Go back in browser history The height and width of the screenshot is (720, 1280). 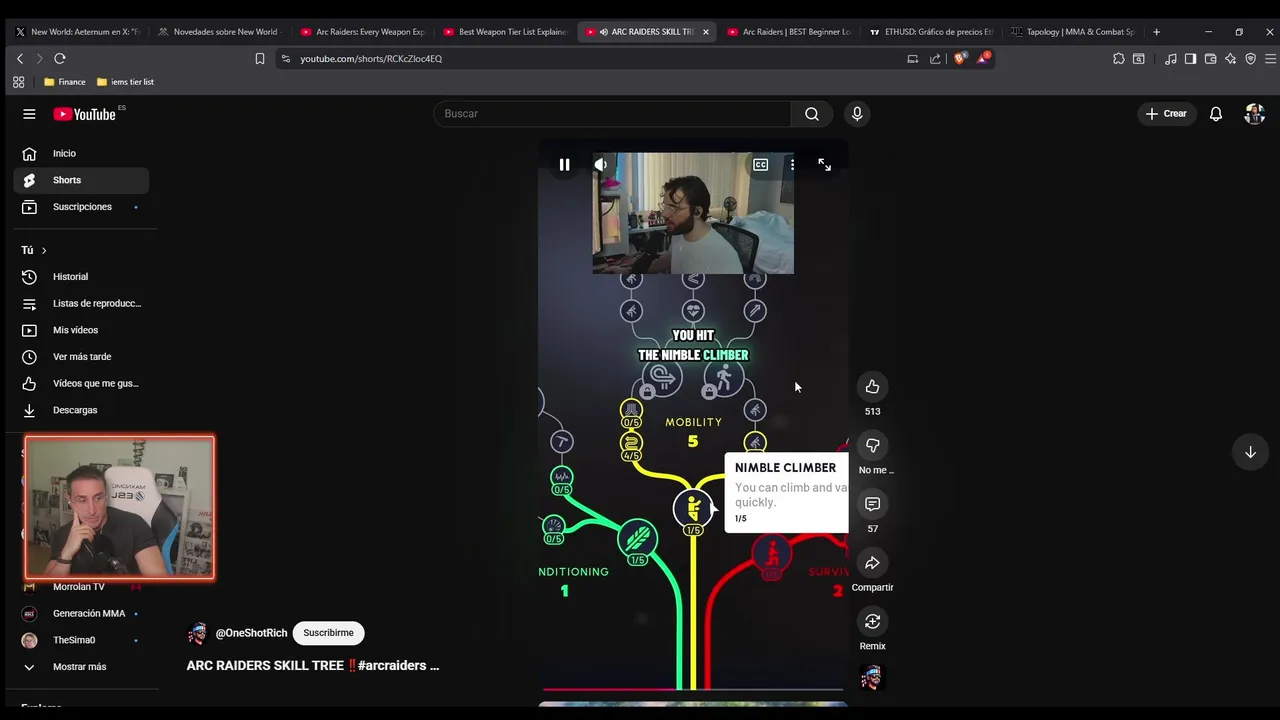[x=20, y=59]
